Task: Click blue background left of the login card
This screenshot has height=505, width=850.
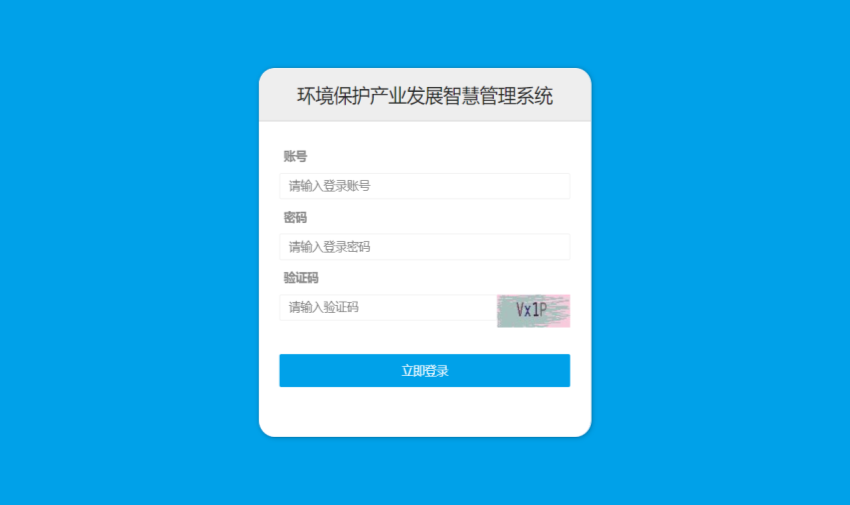Action: pos(130,252)
